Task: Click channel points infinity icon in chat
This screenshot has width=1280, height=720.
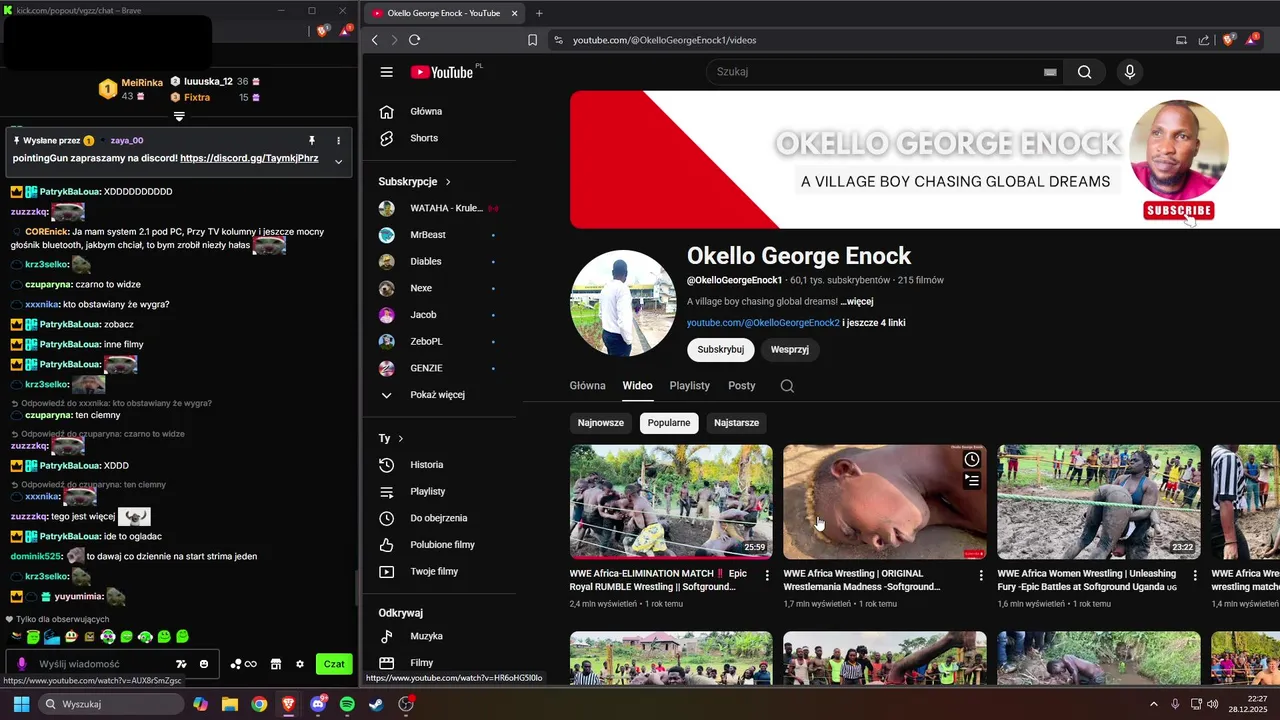Action: click(x=244, y=664)
